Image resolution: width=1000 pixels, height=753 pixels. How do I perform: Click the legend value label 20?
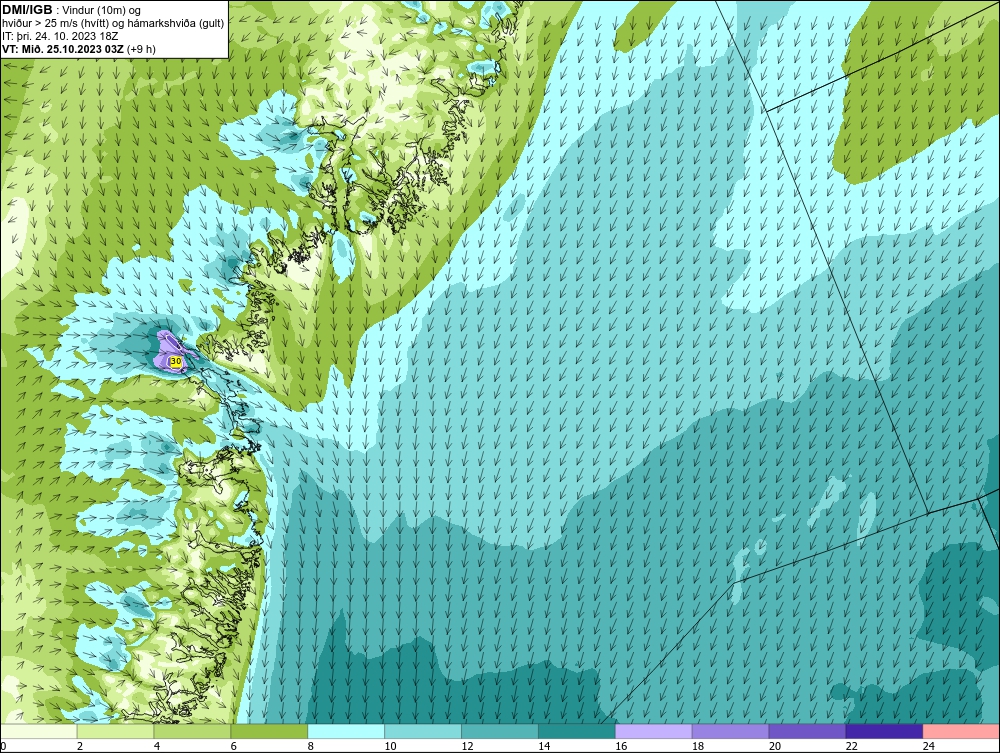point(775,746)
